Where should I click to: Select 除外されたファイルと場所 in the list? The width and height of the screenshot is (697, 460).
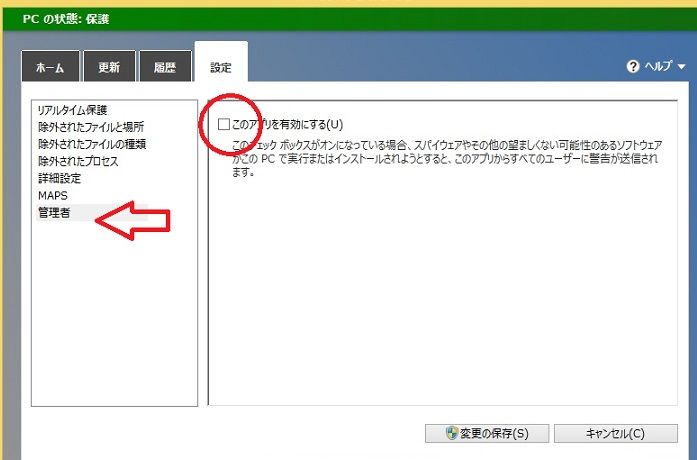pyautogui.click(x=91, y=127)
